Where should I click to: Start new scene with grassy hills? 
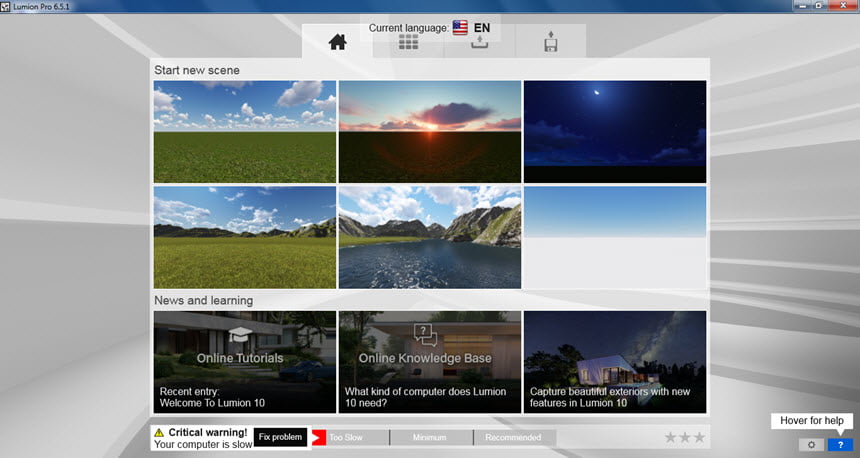tap(245, 237)
